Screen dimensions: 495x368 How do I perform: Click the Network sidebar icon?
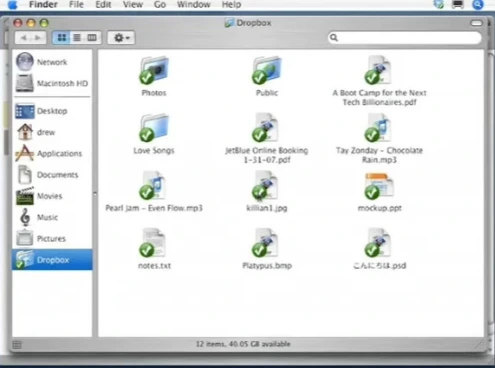[25, 62]
